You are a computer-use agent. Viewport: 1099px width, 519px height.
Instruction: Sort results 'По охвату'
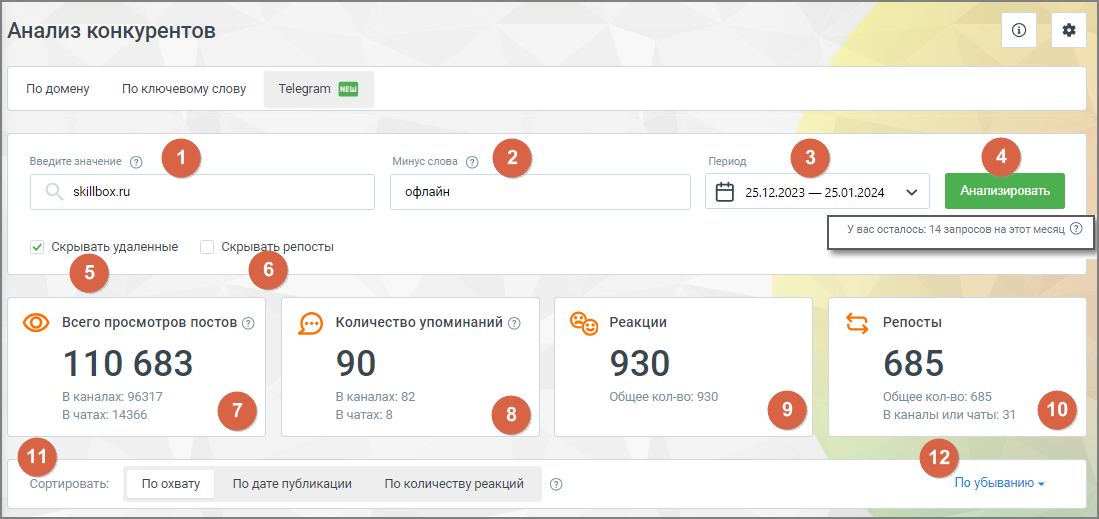[x=171, y=484]
